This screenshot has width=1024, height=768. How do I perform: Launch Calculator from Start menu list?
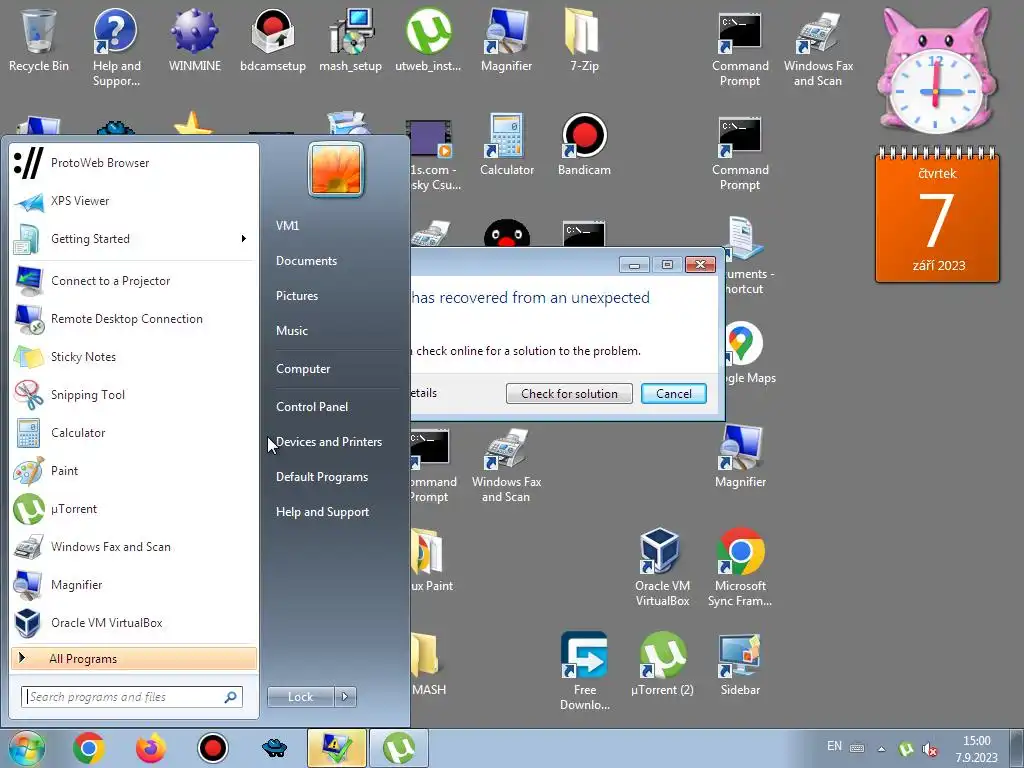(133, 433)
